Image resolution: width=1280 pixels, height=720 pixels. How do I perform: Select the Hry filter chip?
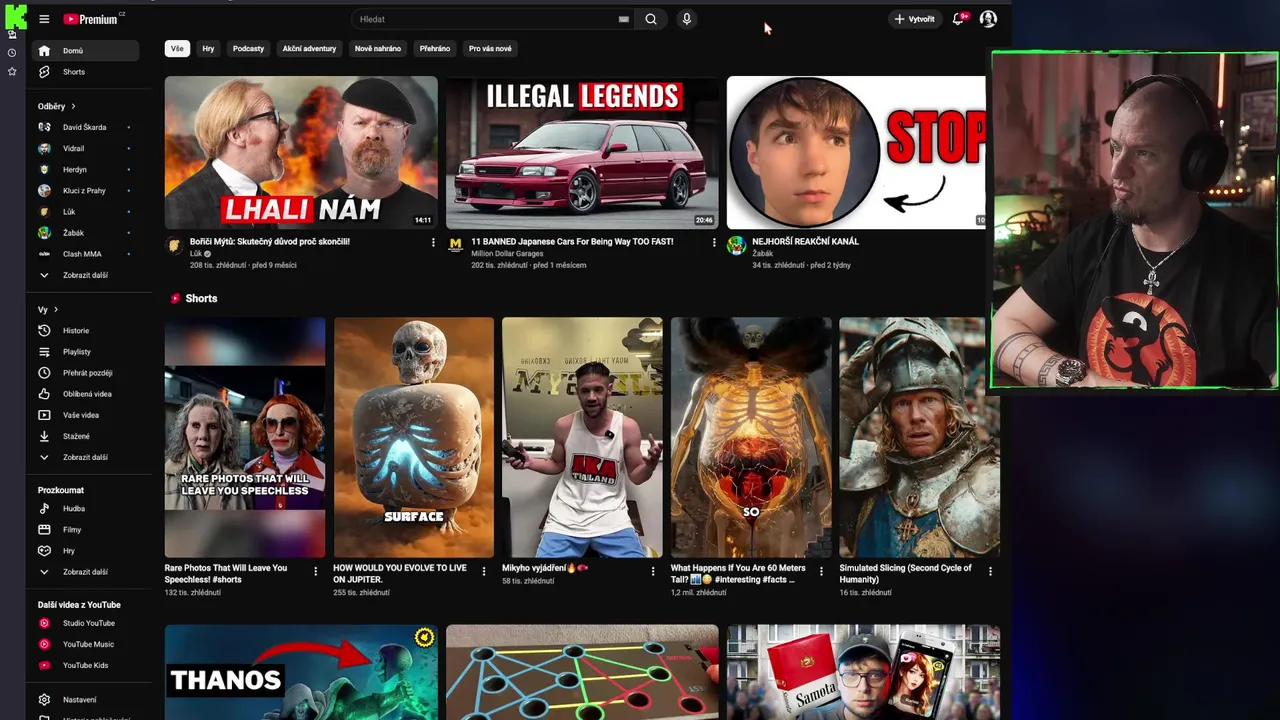click(208, 48)
